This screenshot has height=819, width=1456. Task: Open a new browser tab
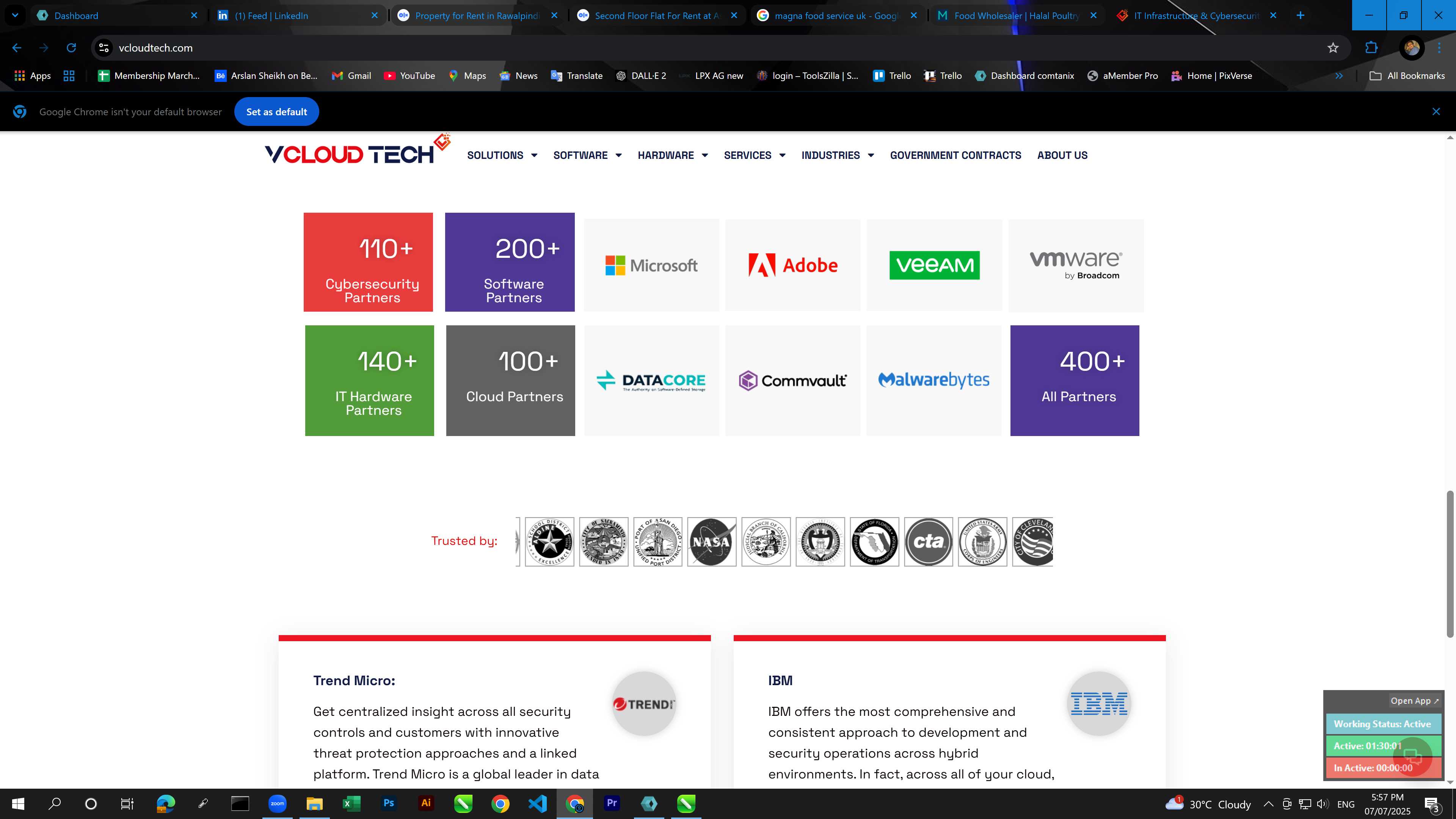[x=1300, y=15]
